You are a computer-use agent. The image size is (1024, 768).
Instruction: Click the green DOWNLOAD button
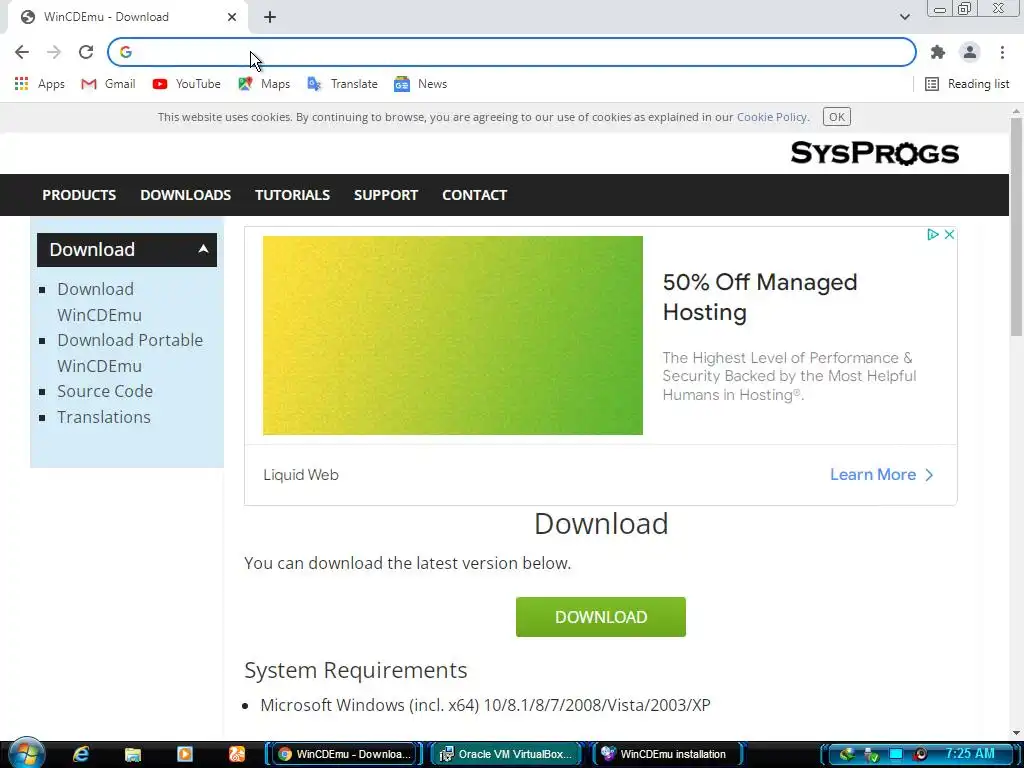pos(601,616)
